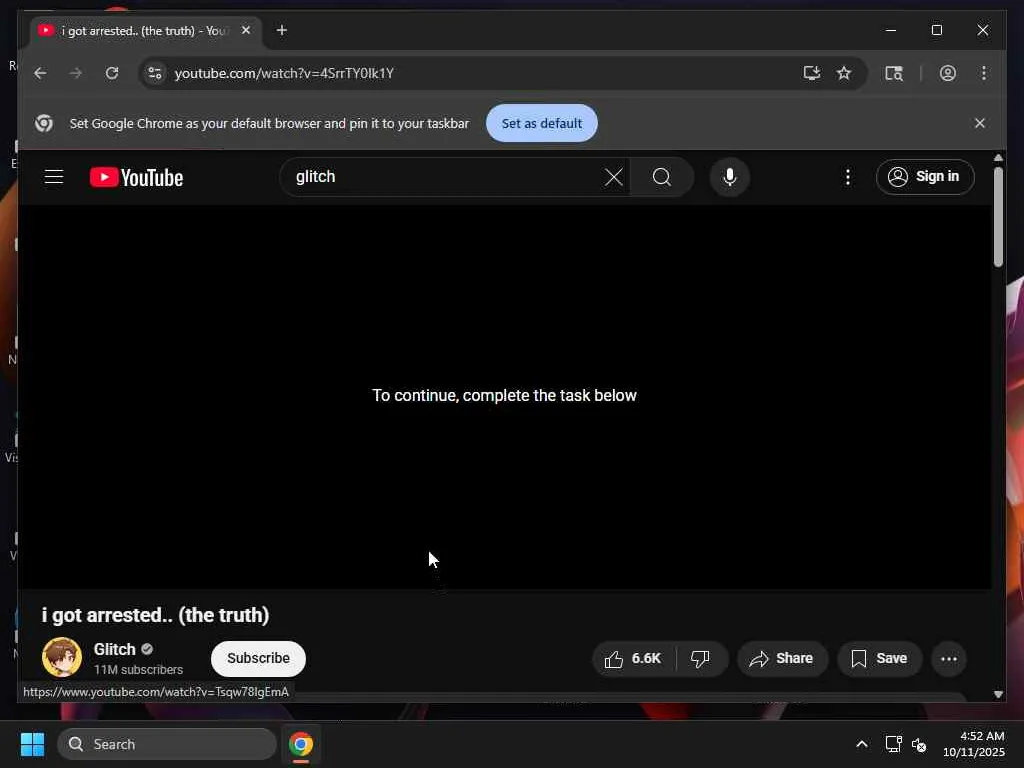Image resolution: width=1024 pixels, height=768 pixels.
Task: Open the Windows Start menu
Action: (x=32, y=744)
